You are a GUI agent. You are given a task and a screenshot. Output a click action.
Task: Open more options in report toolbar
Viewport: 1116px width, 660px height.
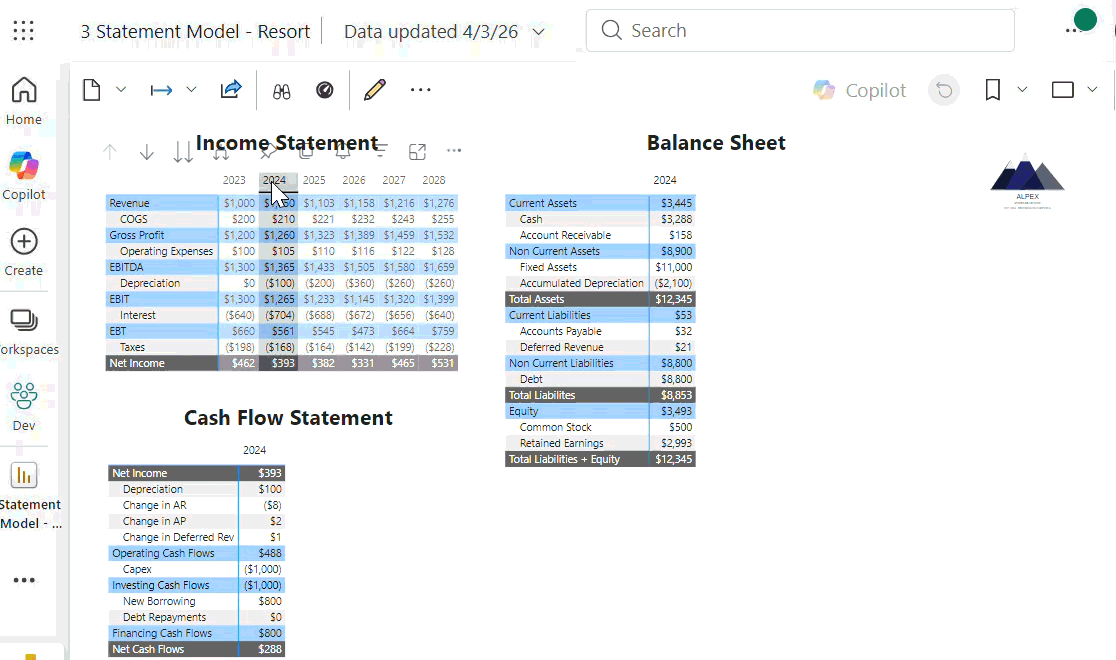[x=421, y=90]
